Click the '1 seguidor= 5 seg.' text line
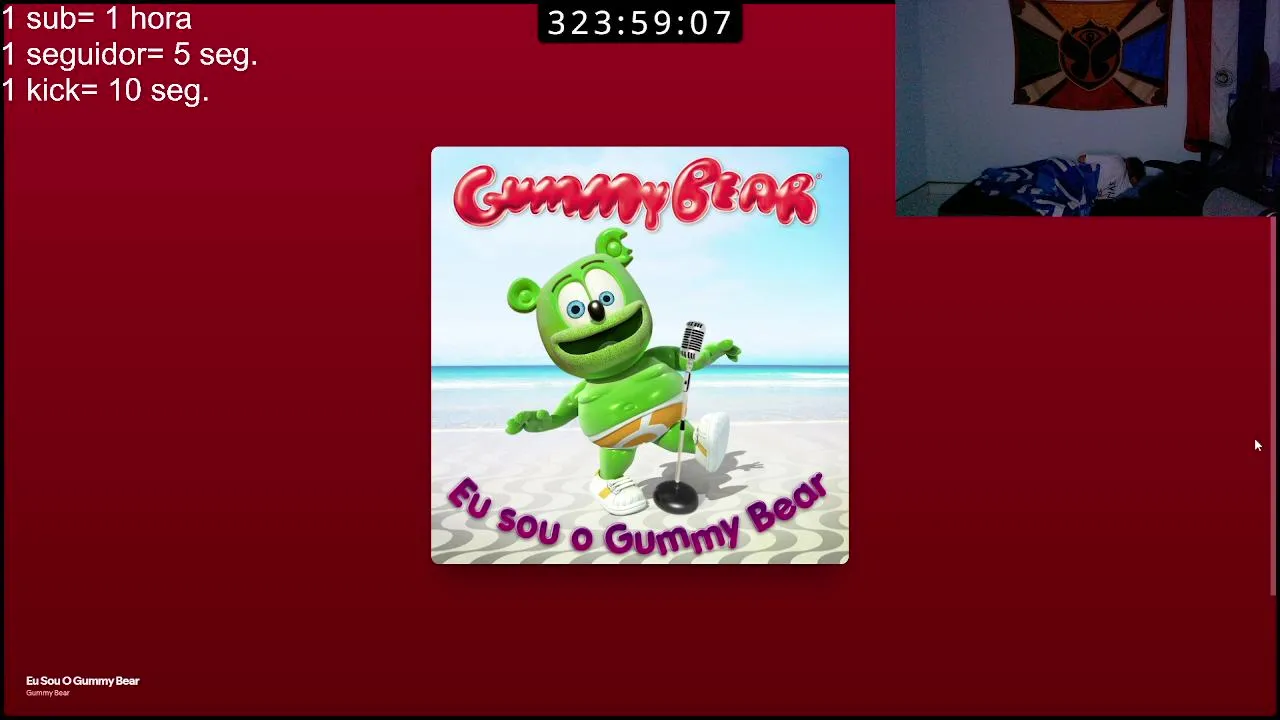The width and height of the screenshot is (1280, 720). pyautogui.click(x=130, y=54)
